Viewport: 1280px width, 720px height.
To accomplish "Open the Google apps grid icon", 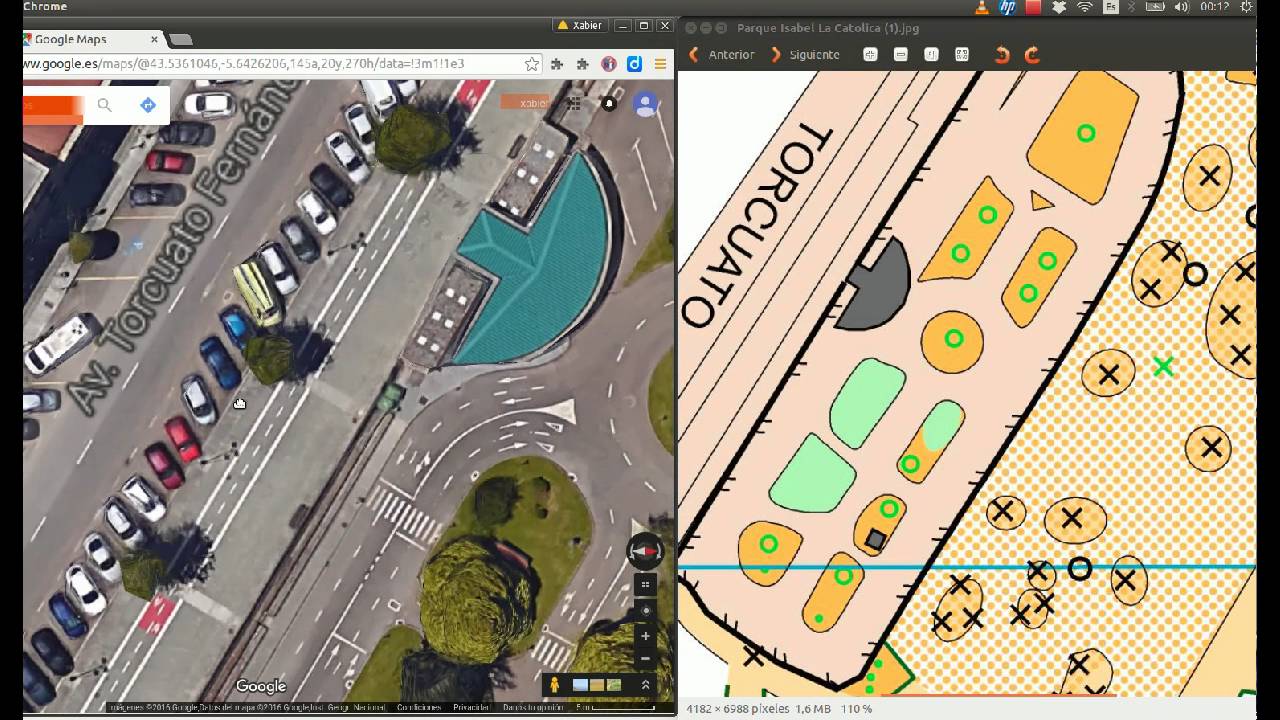I will tap(574, 103).
